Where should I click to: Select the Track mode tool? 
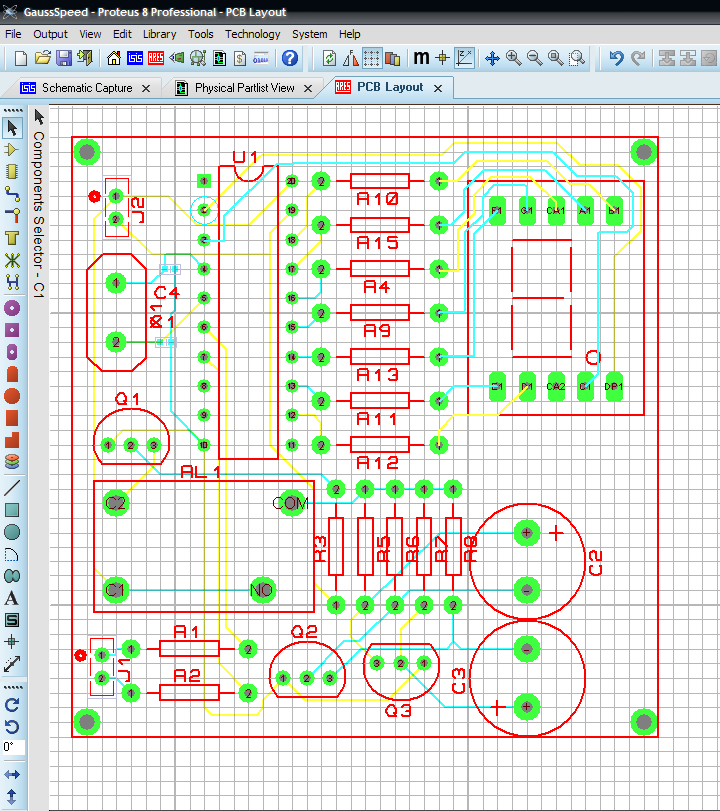(x=13, y=193)
